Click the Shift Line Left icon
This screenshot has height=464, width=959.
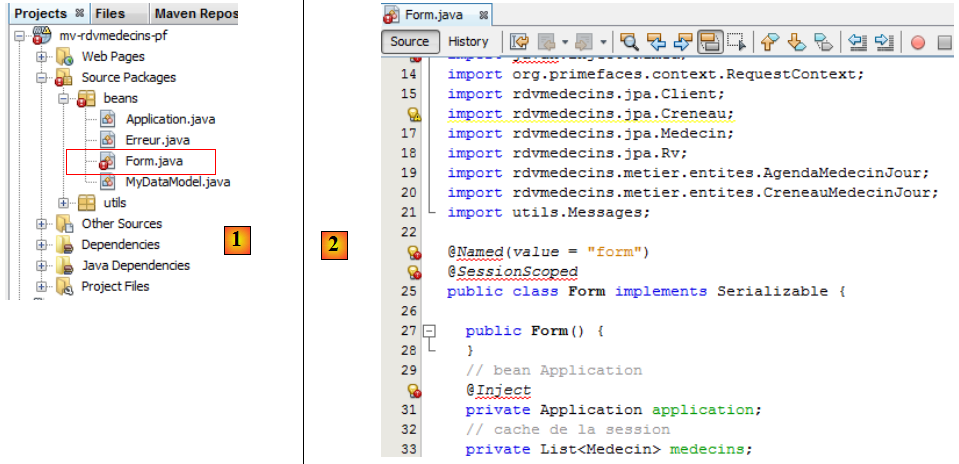(x=857, y=42)
